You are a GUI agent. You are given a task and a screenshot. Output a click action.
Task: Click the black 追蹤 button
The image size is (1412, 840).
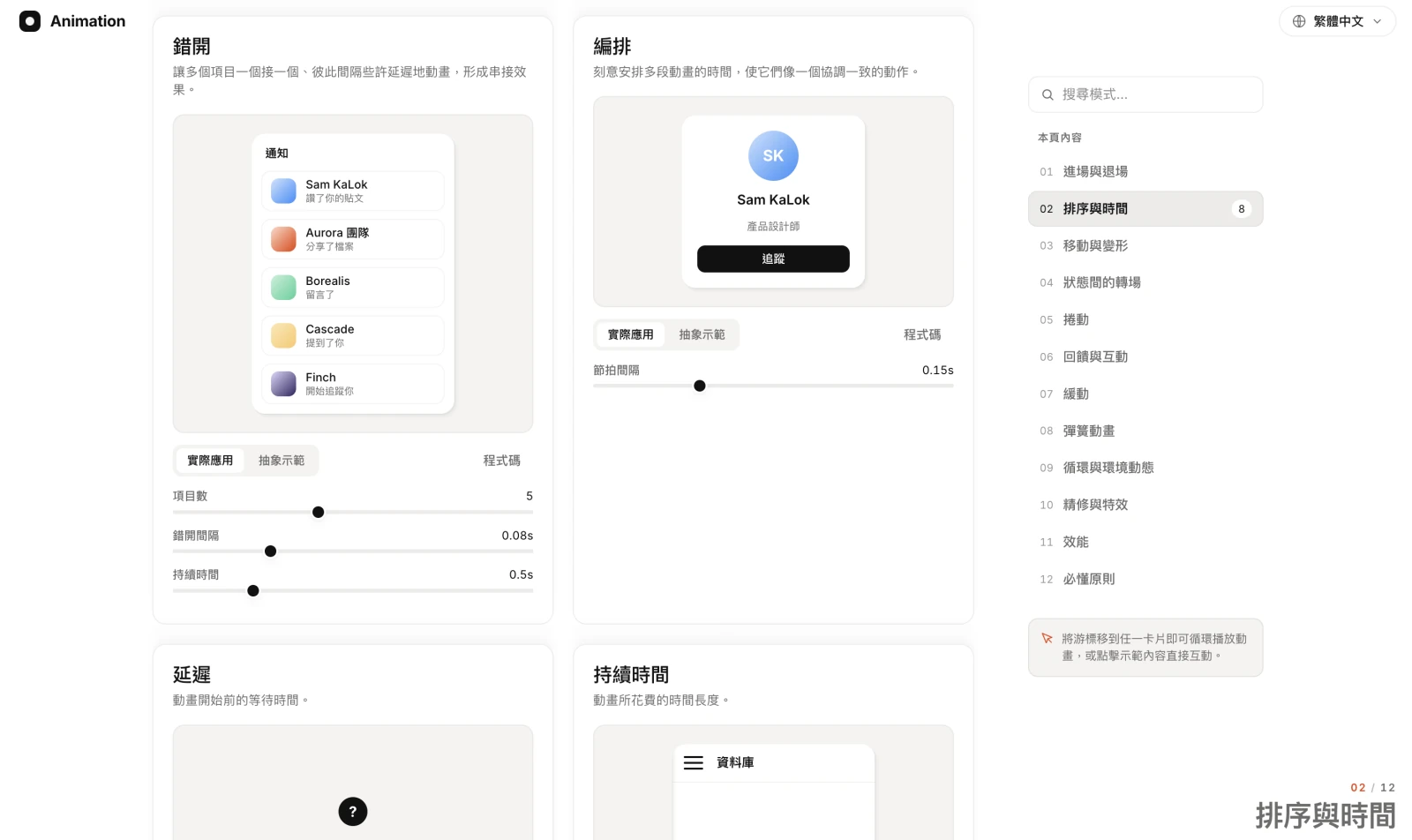(773, 259)
